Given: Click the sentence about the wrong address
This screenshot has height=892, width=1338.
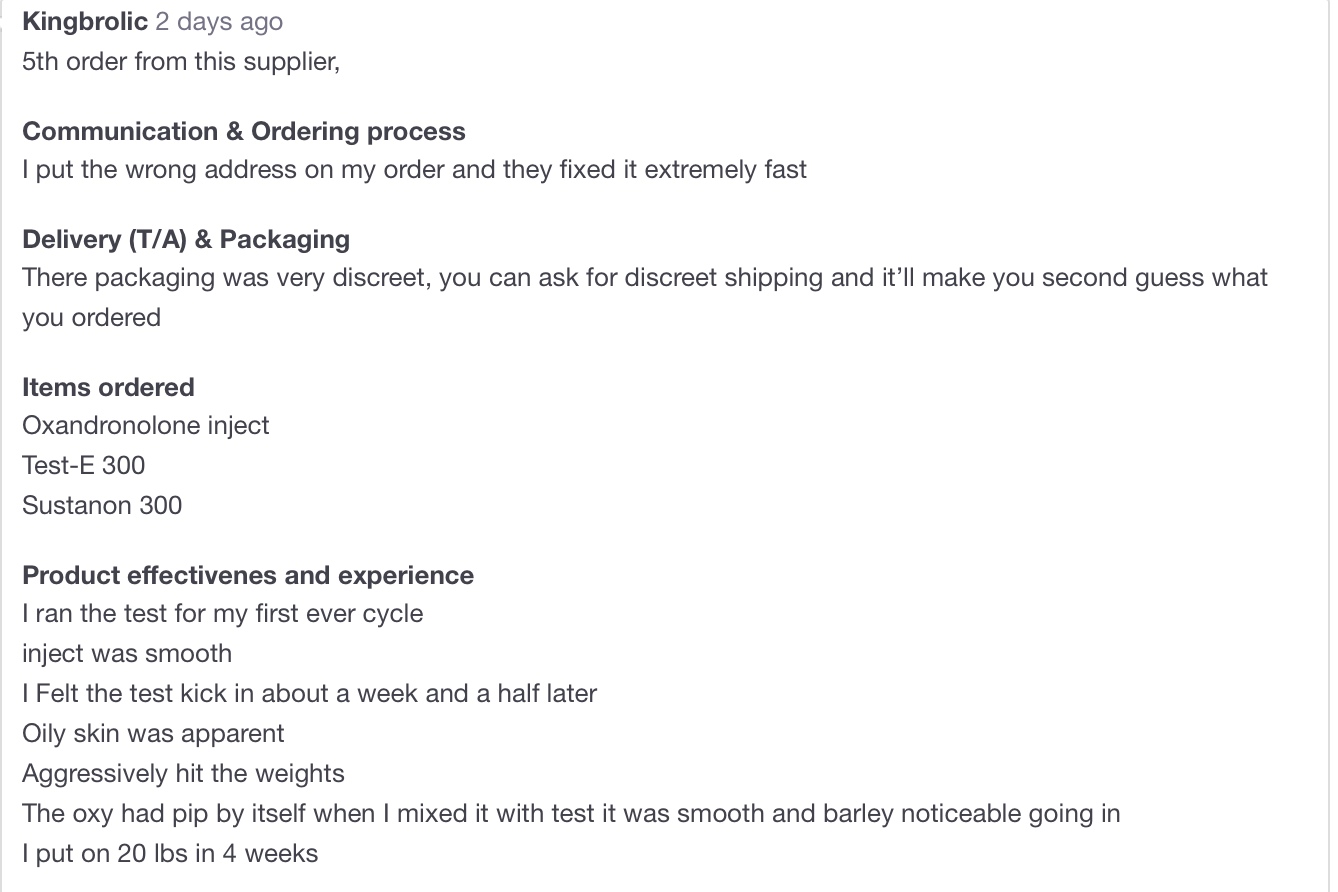Looking at the screenshot, I should [x=414, y=169].
